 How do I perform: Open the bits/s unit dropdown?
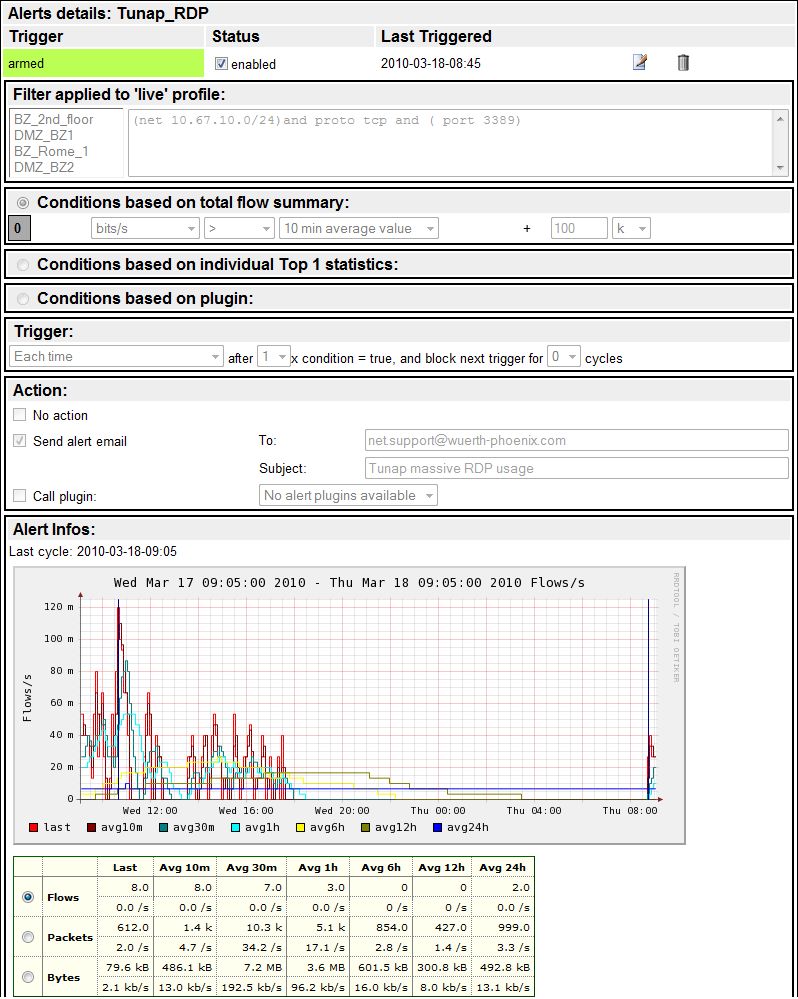145,228
